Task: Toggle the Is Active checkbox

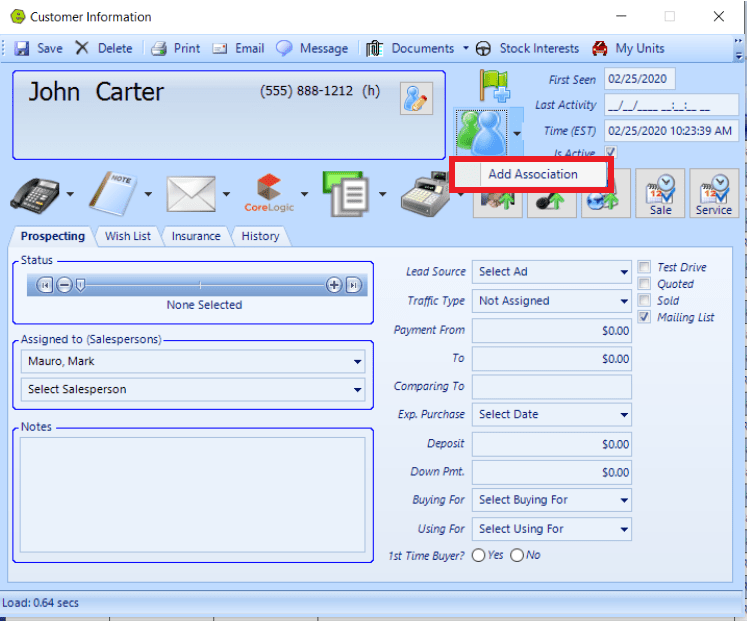Action: [610, 152]
